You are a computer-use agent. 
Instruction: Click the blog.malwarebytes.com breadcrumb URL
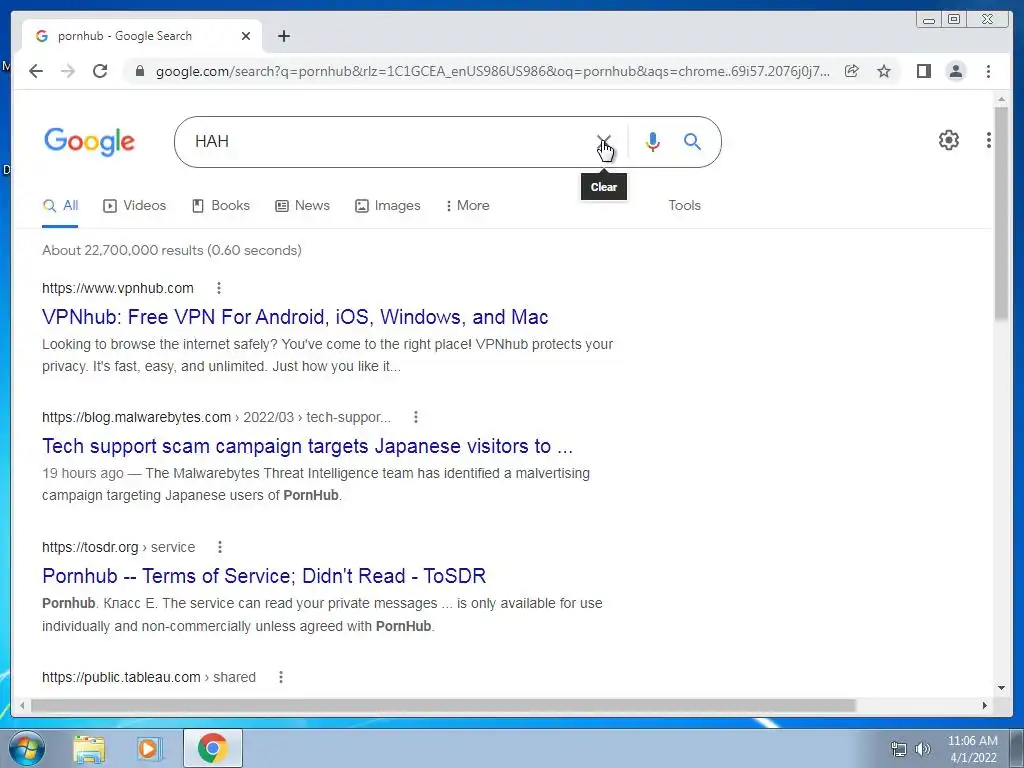[x=216, y=417]
